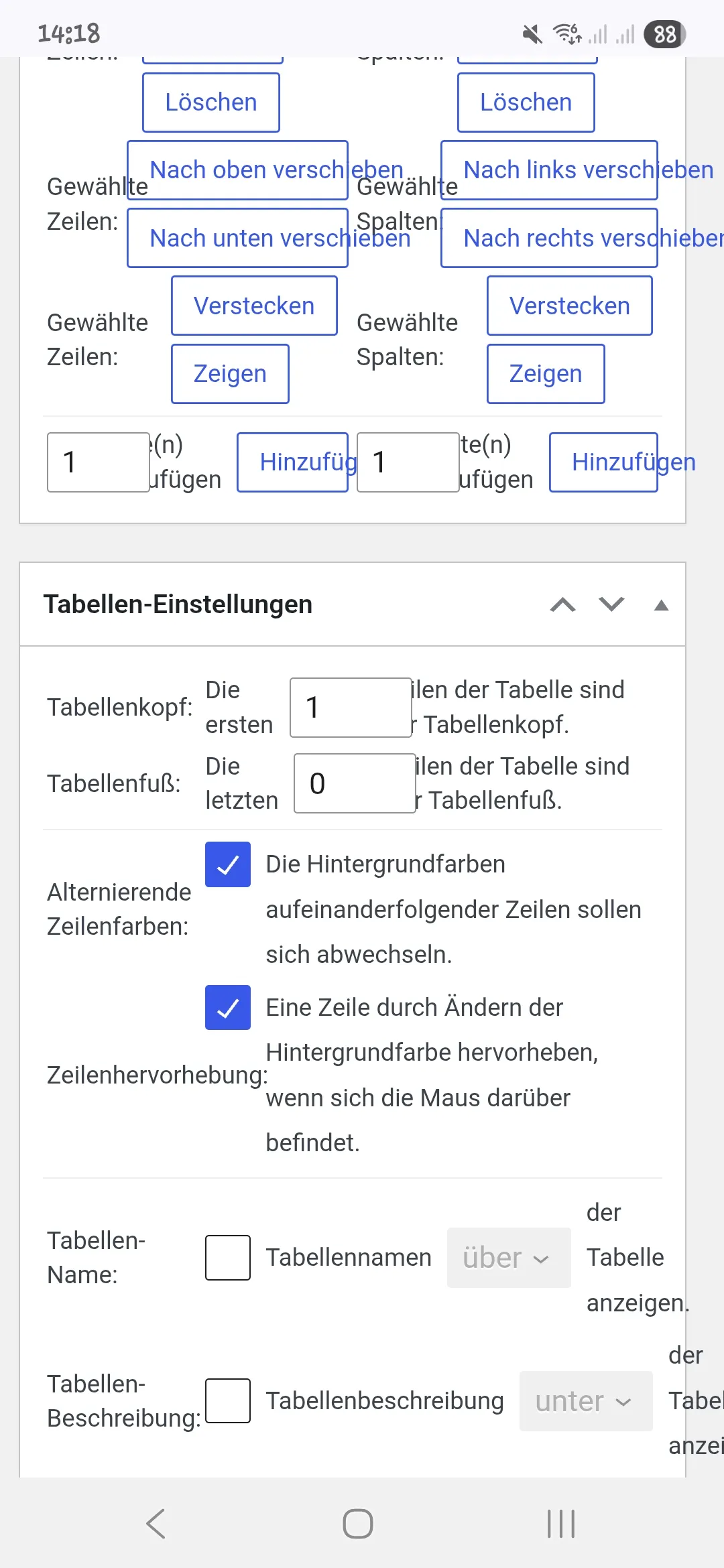Screen dimensions: 724x1568
Task: Move Tabellen-Einstellungen panel down with the arrow
Action: pyautogui.click(x=611, y=605)
